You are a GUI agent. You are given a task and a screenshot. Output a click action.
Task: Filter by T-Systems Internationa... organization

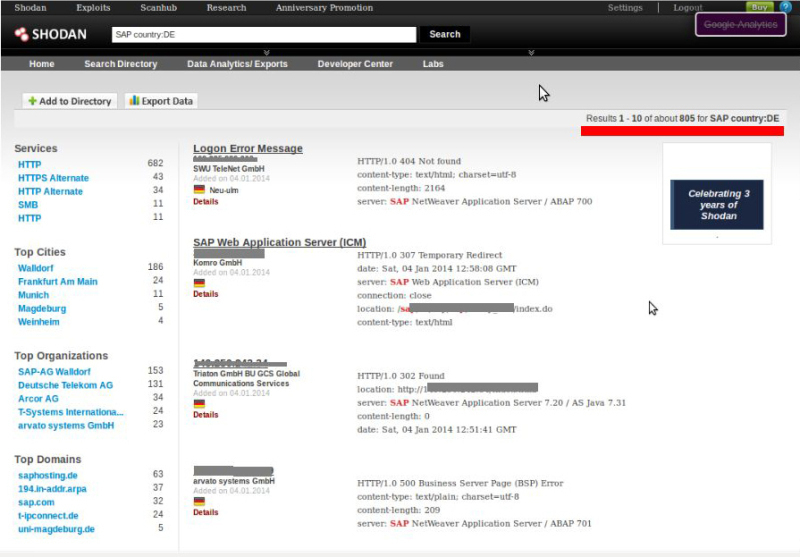tap(70, 412)
